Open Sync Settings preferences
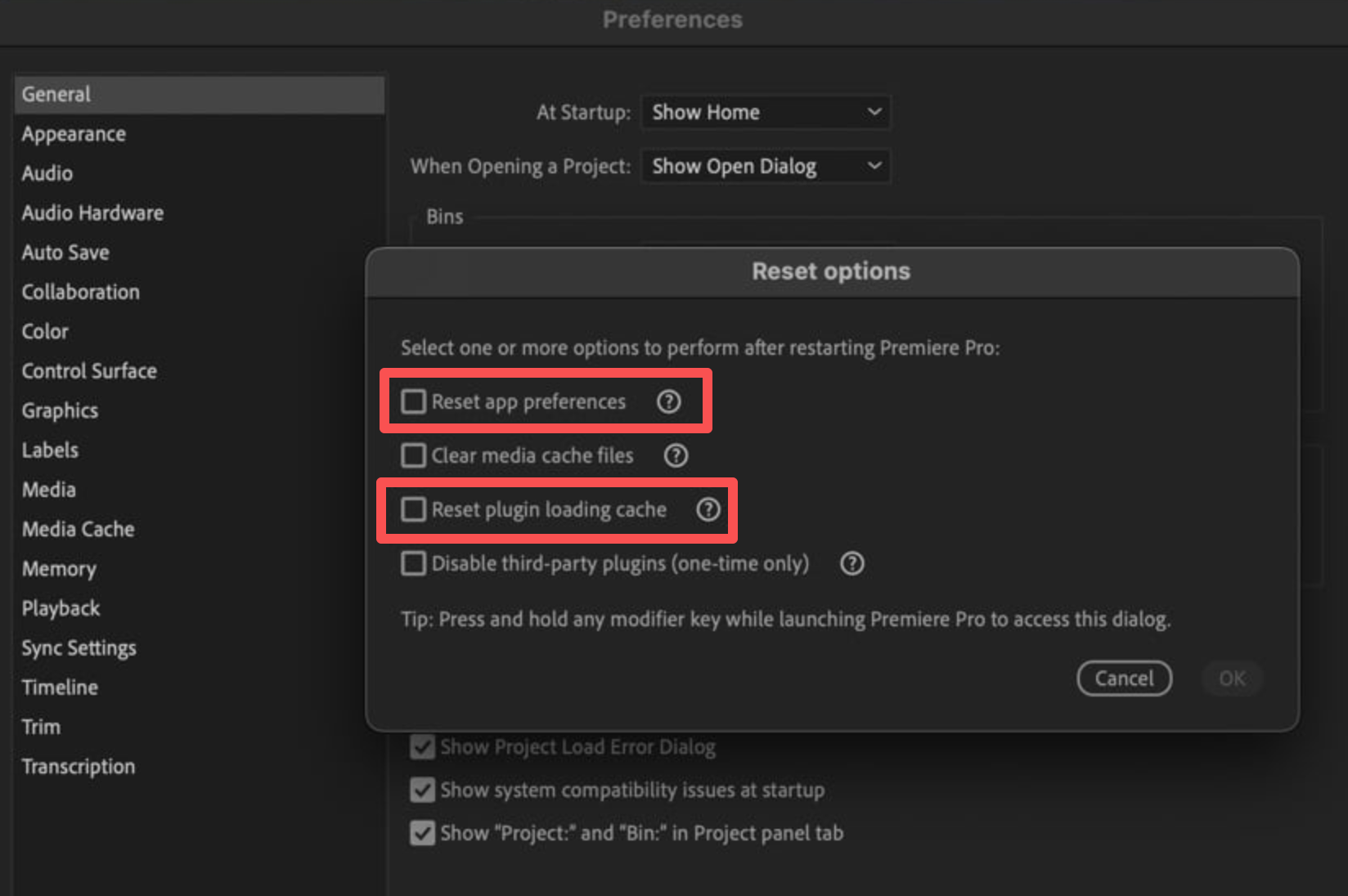 [79, 647]
